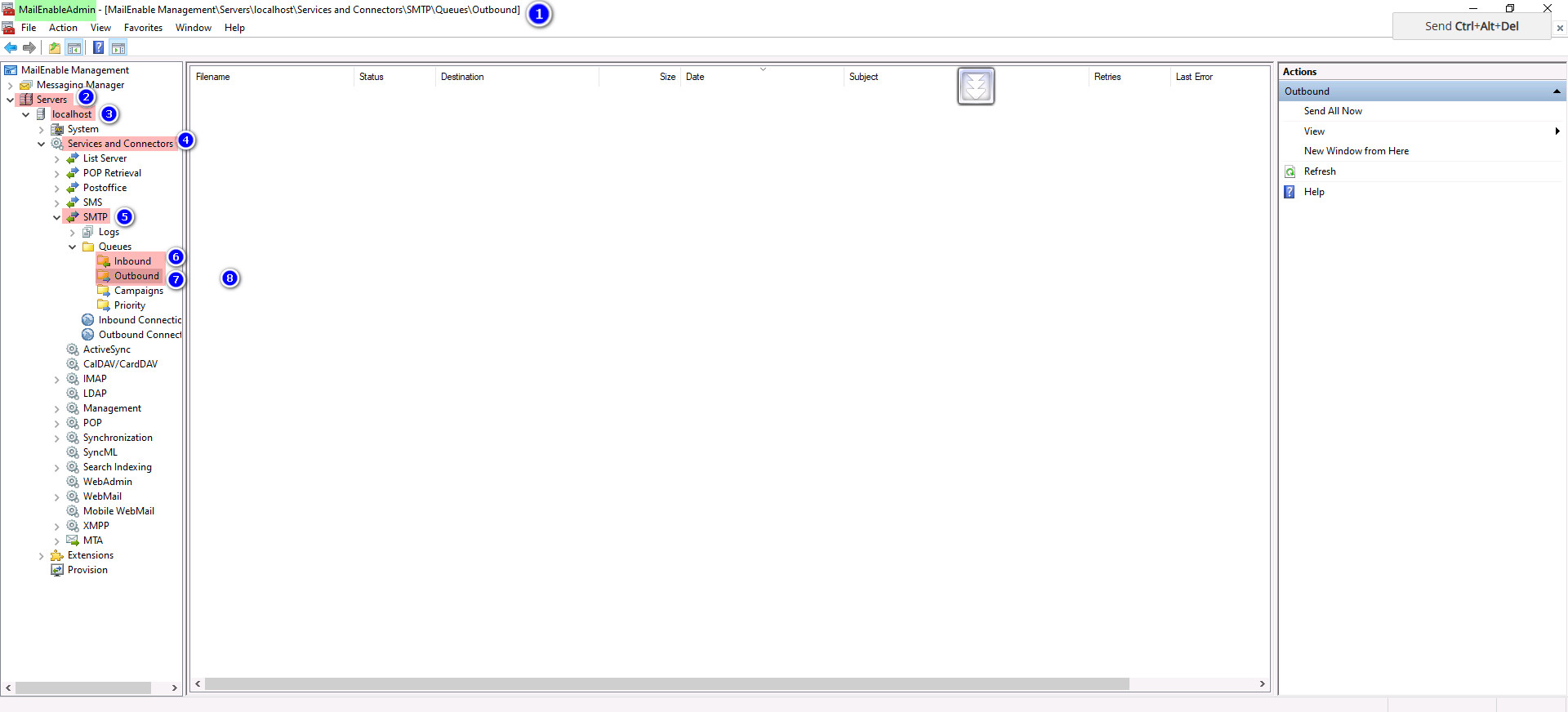This screenshot has width=1568, height=712.
Task: Open the Favorites menu
Action: click(143, 28)
